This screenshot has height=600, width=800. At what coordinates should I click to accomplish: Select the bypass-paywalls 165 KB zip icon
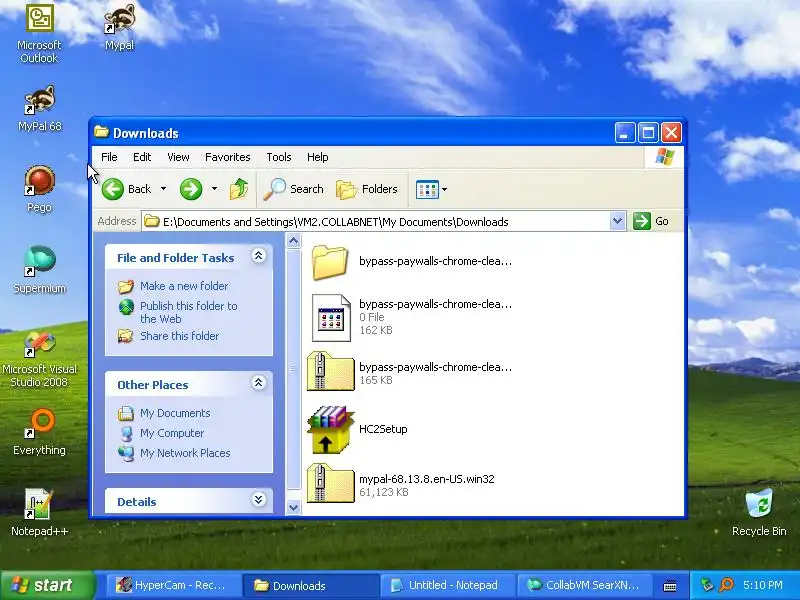[330, 372]
